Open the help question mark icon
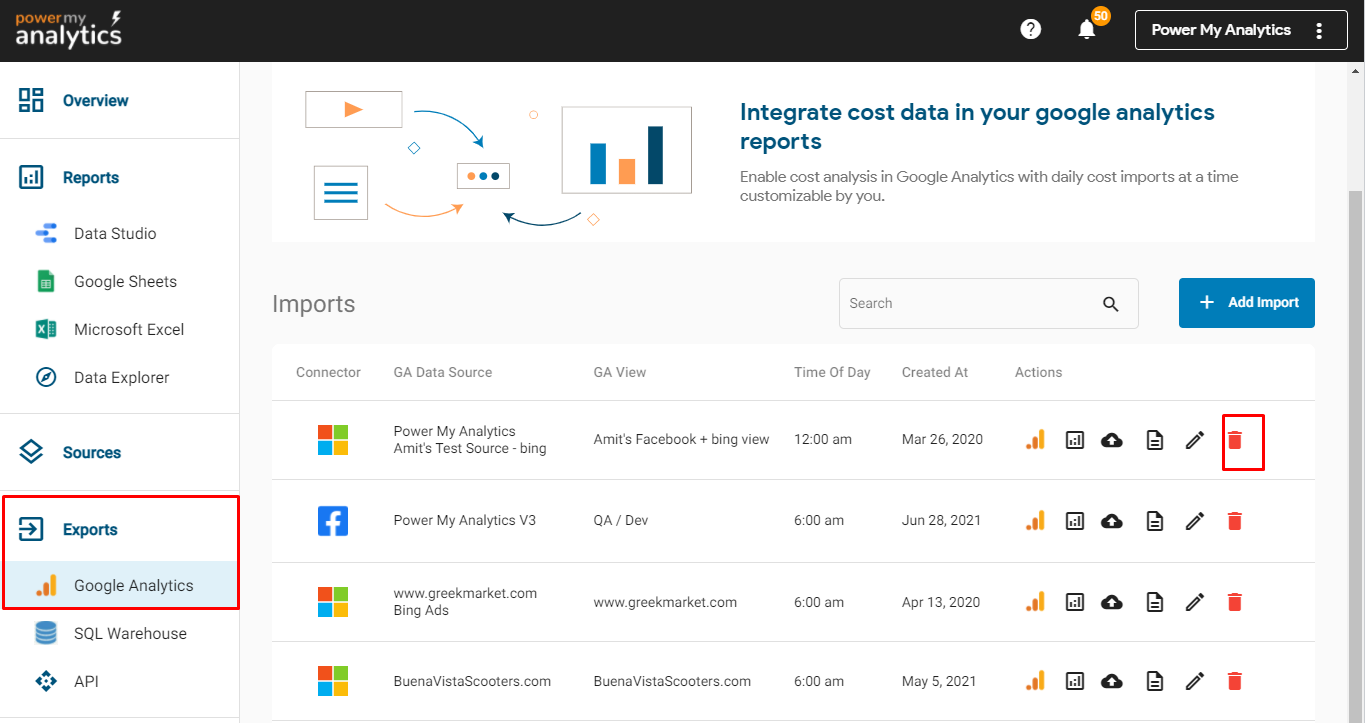The image size is (1365, 723). [1030, 30]
